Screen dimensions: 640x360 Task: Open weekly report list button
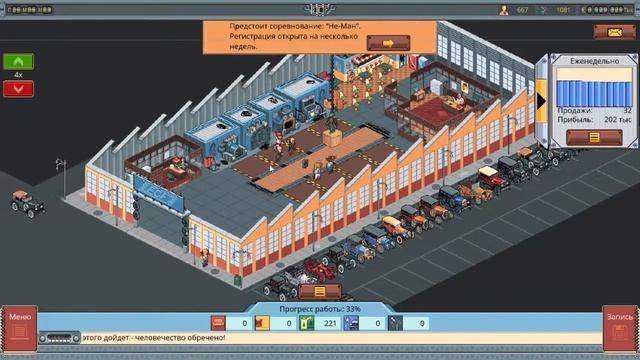594,138
